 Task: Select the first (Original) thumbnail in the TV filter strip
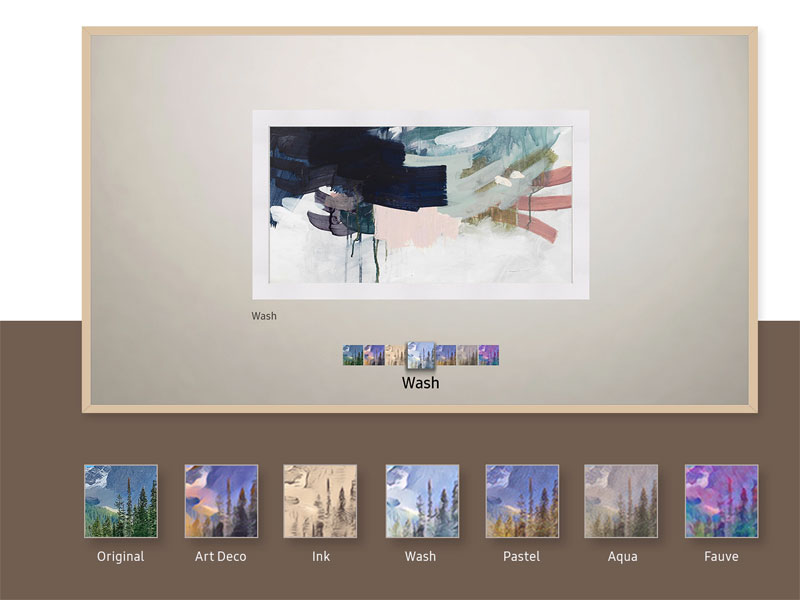[x=353, y=355]
